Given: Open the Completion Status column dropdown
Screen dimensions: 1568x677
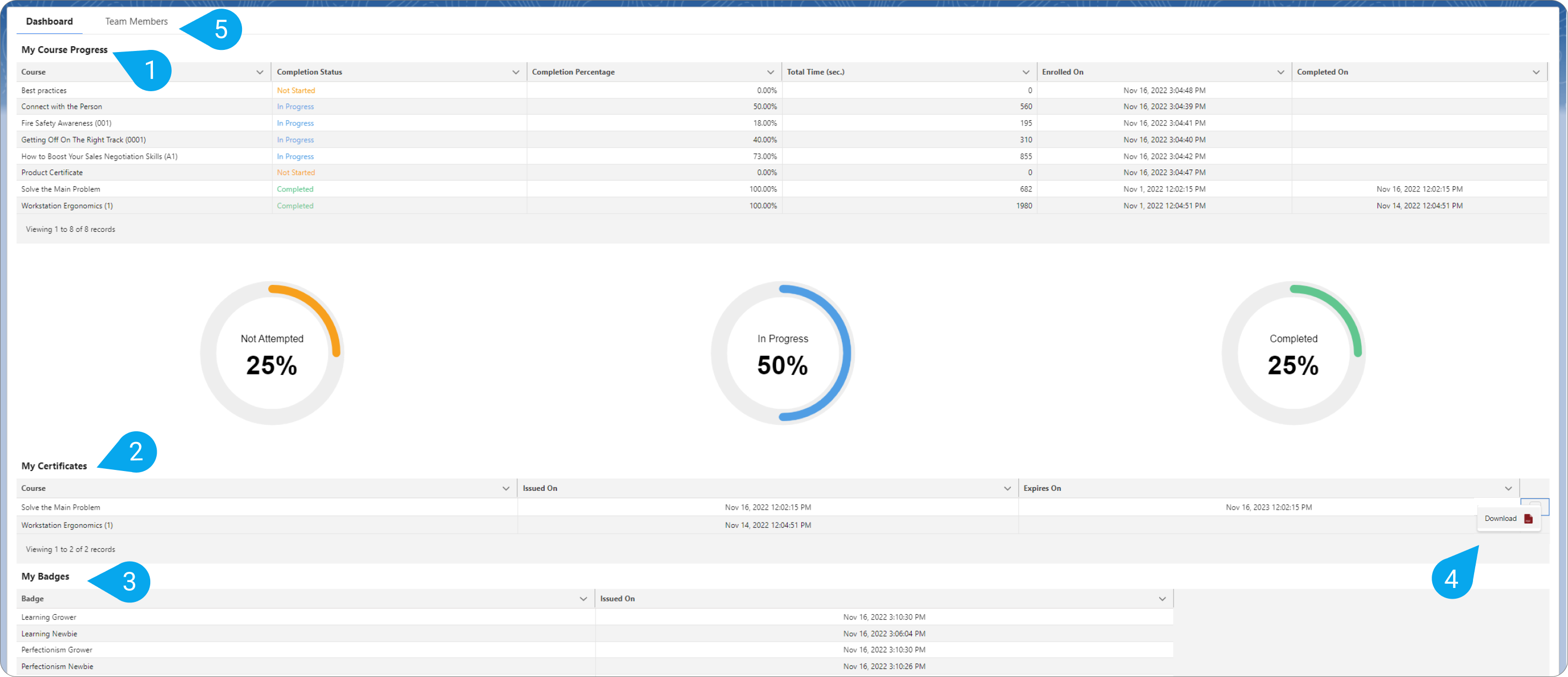Looking at the screenshot, I should 516,71.
